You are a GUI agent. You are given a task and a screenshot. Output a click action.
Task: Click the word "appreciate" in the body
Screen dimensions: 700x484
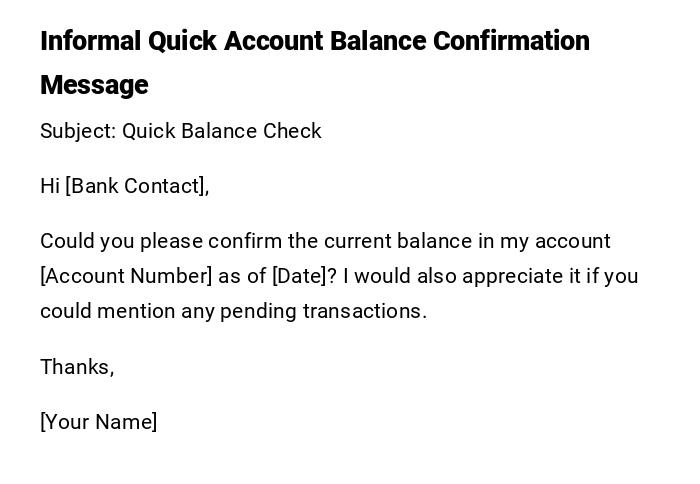point(514,276)
